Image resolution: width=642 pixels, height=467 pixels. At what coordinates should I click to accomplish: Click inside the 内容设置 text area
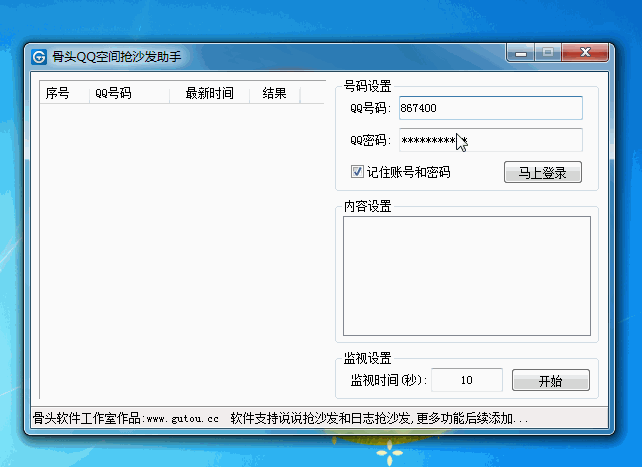467,276
